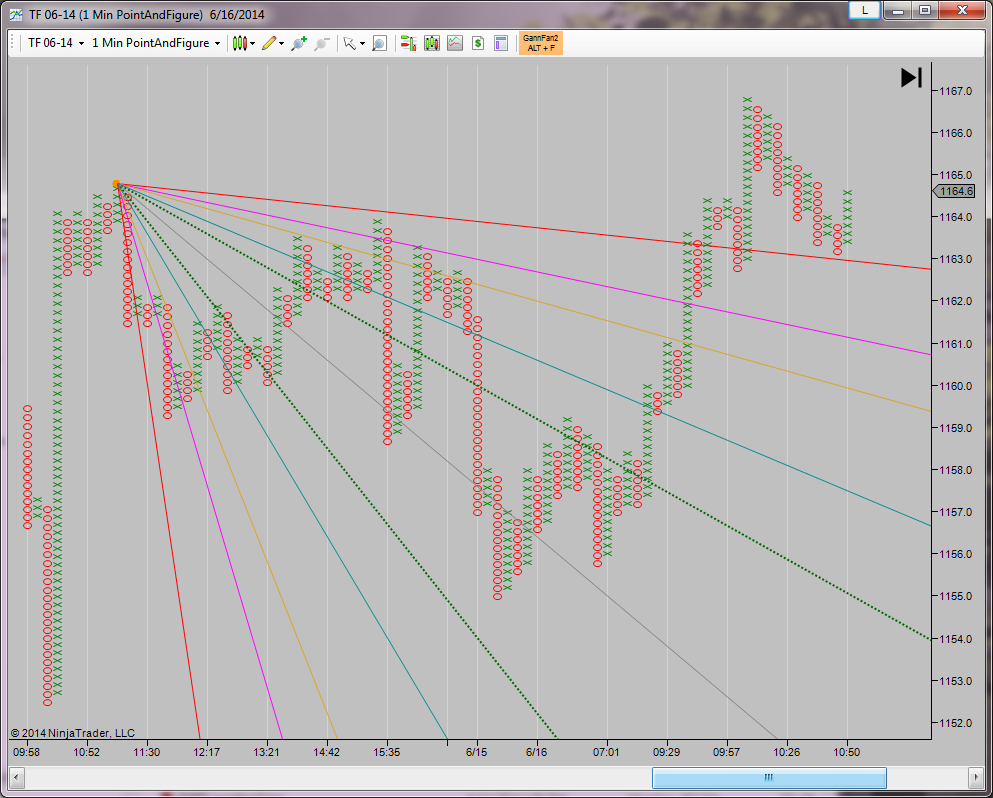Minimize the chart window
The image size is (993, 798).
click(897, 10)
